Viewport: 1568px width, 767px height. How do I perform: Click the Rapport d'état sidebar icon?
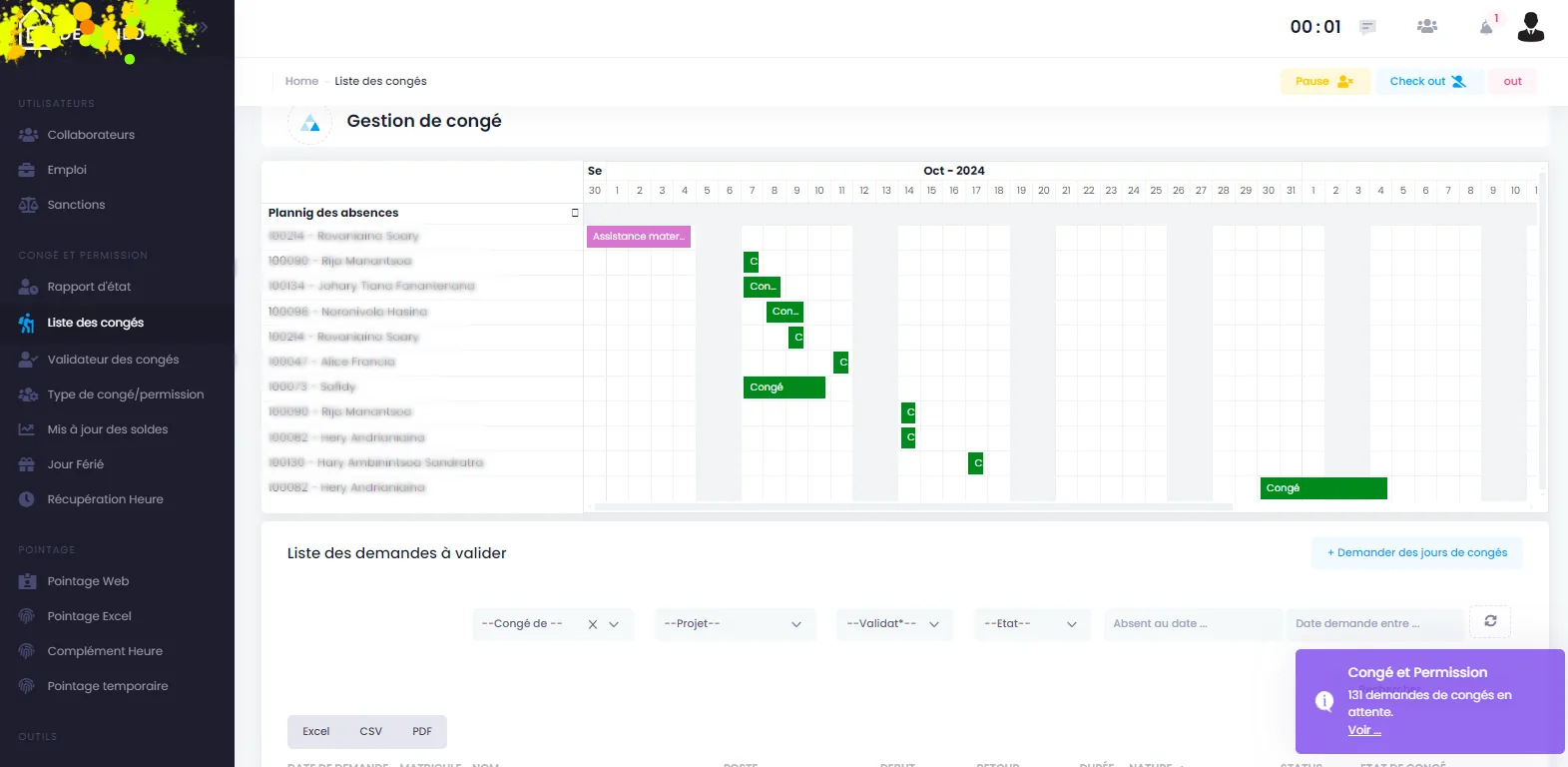(x=28, y=287)
